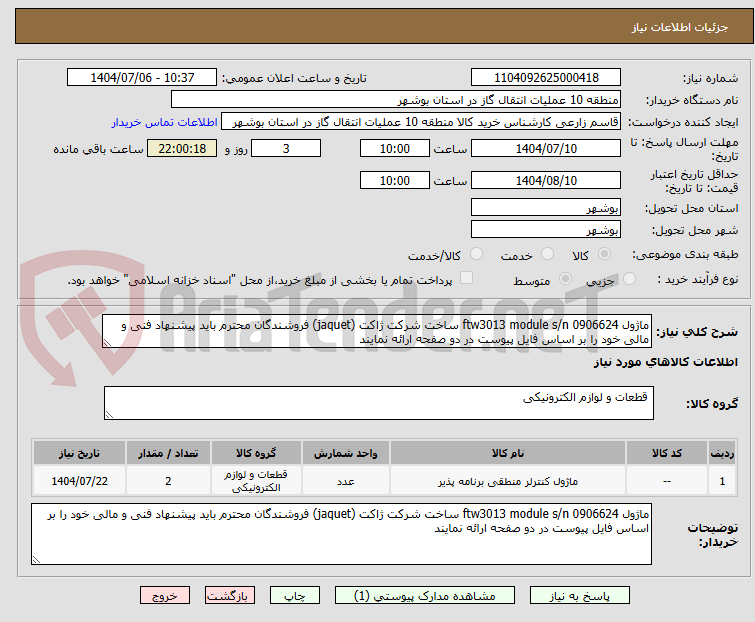The height and width of the screenshot is (622, 755).
Task: Click the table cell date 1404/07/22
Action: point(79,480)
